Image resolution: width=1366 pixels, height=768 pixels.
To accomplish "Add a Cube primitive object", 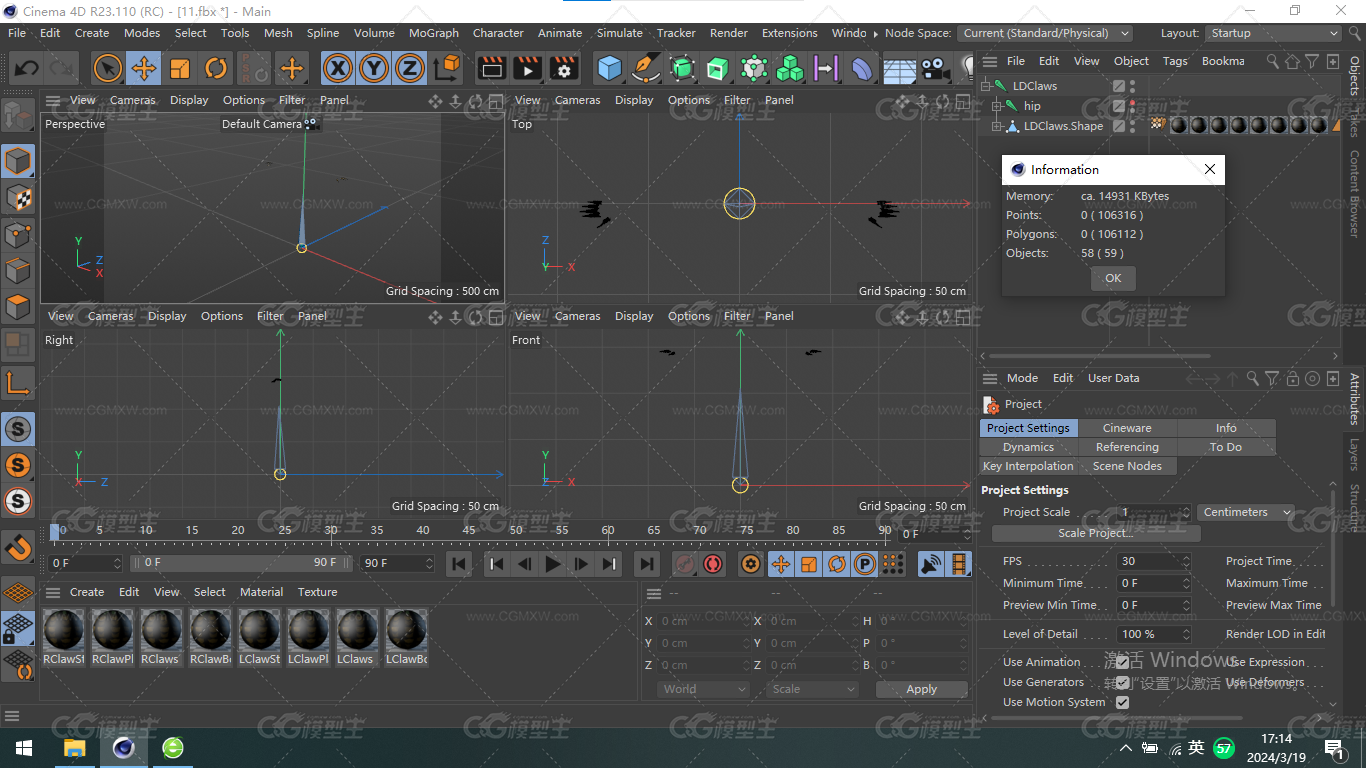I will coord(610,68).
